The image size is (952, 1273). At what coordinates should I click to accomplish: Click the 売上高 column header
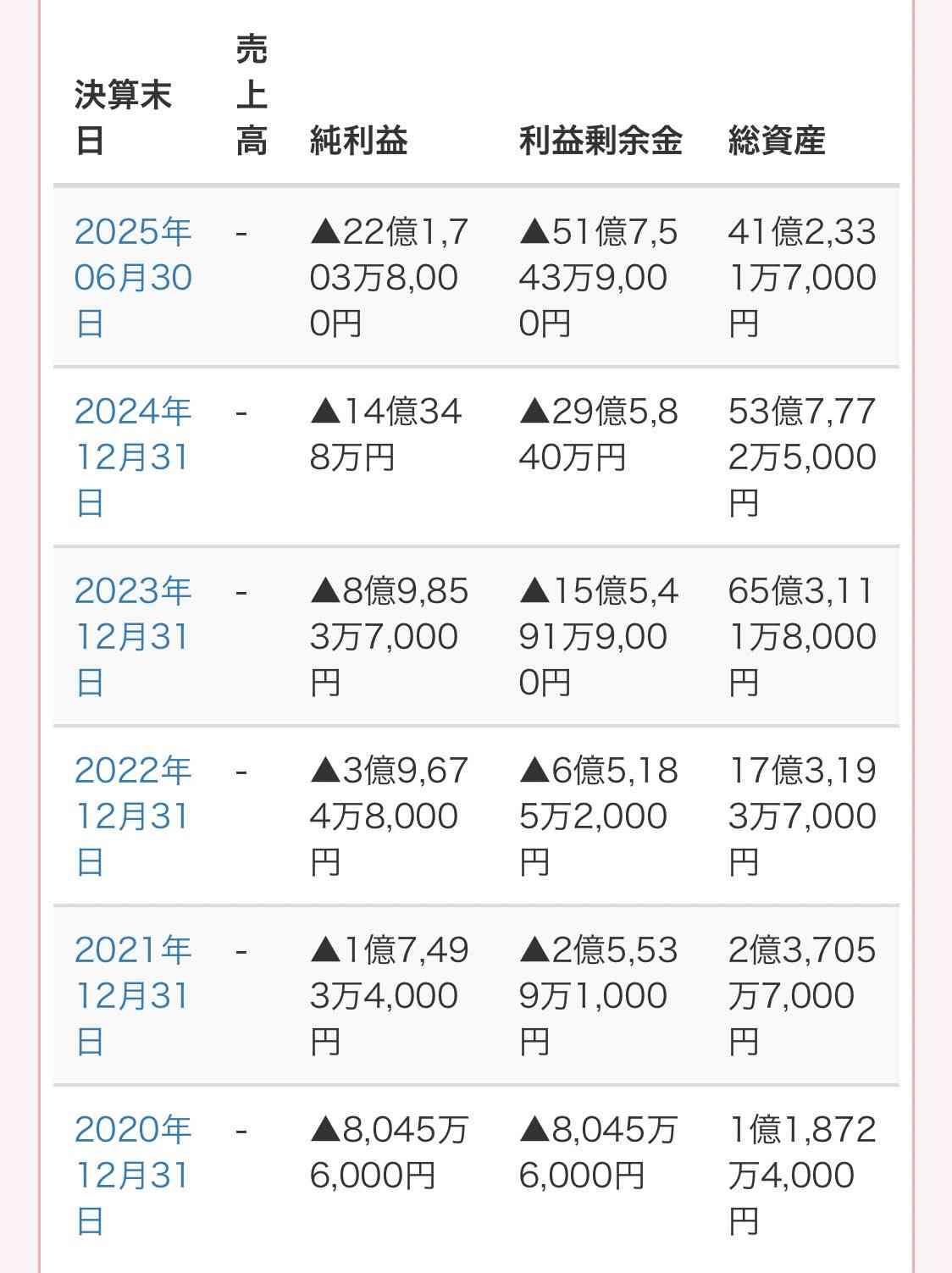252,95
